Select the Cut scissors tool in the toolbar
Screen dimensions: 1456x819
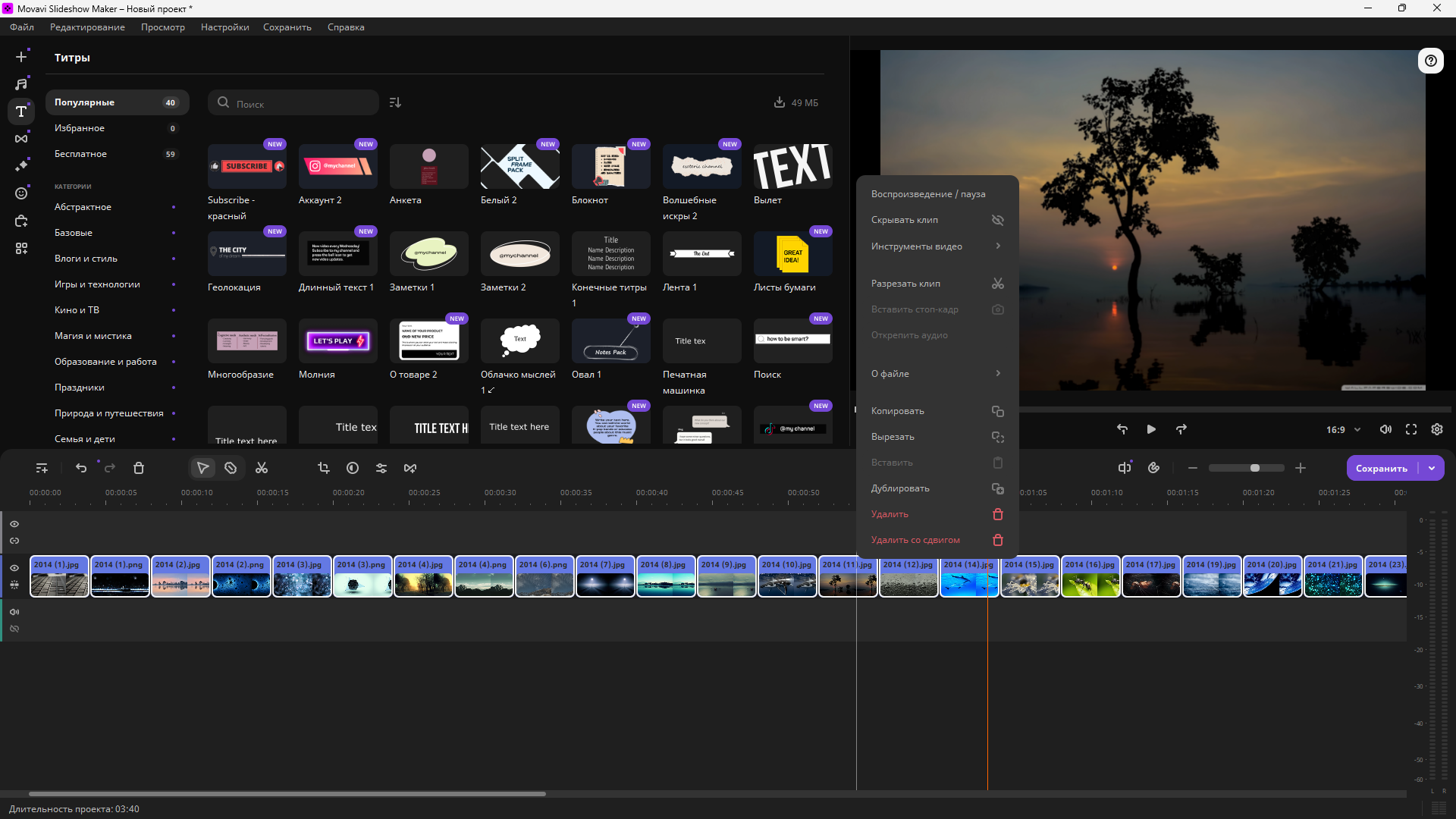262,468
